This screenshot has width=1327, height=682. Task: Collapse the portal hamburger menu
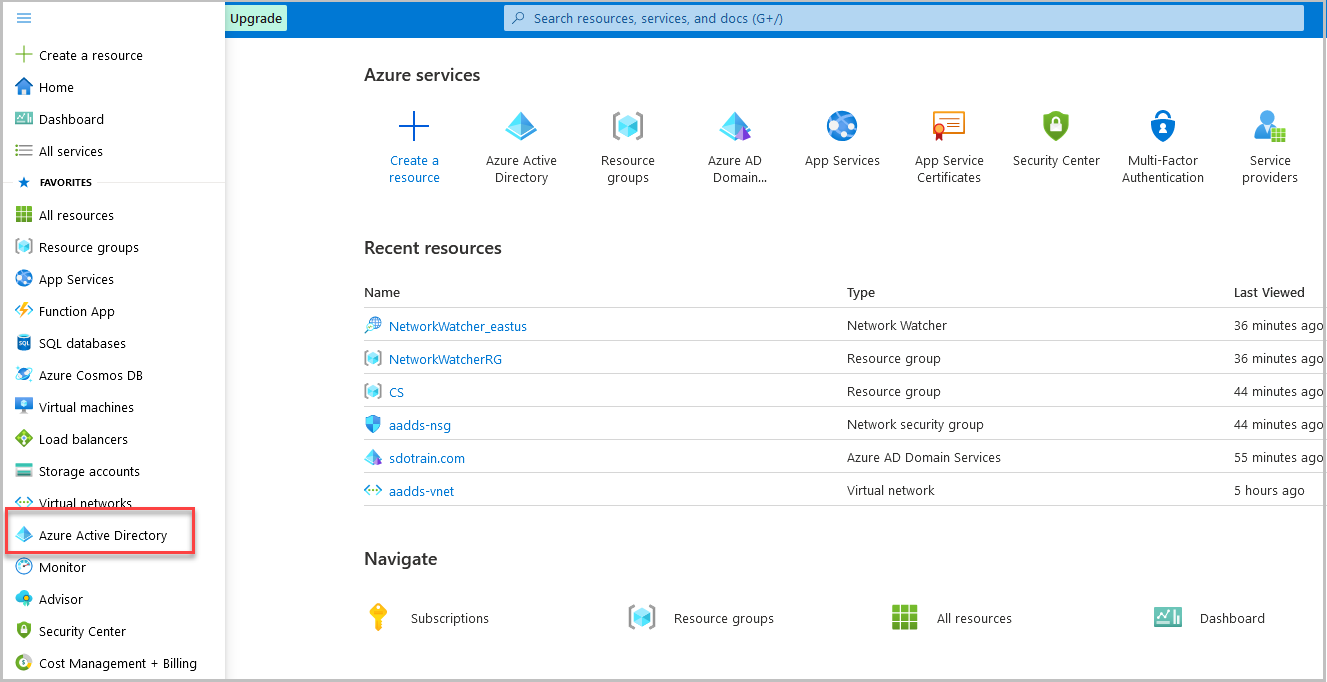pyautogui.click(x=24, y=18)
